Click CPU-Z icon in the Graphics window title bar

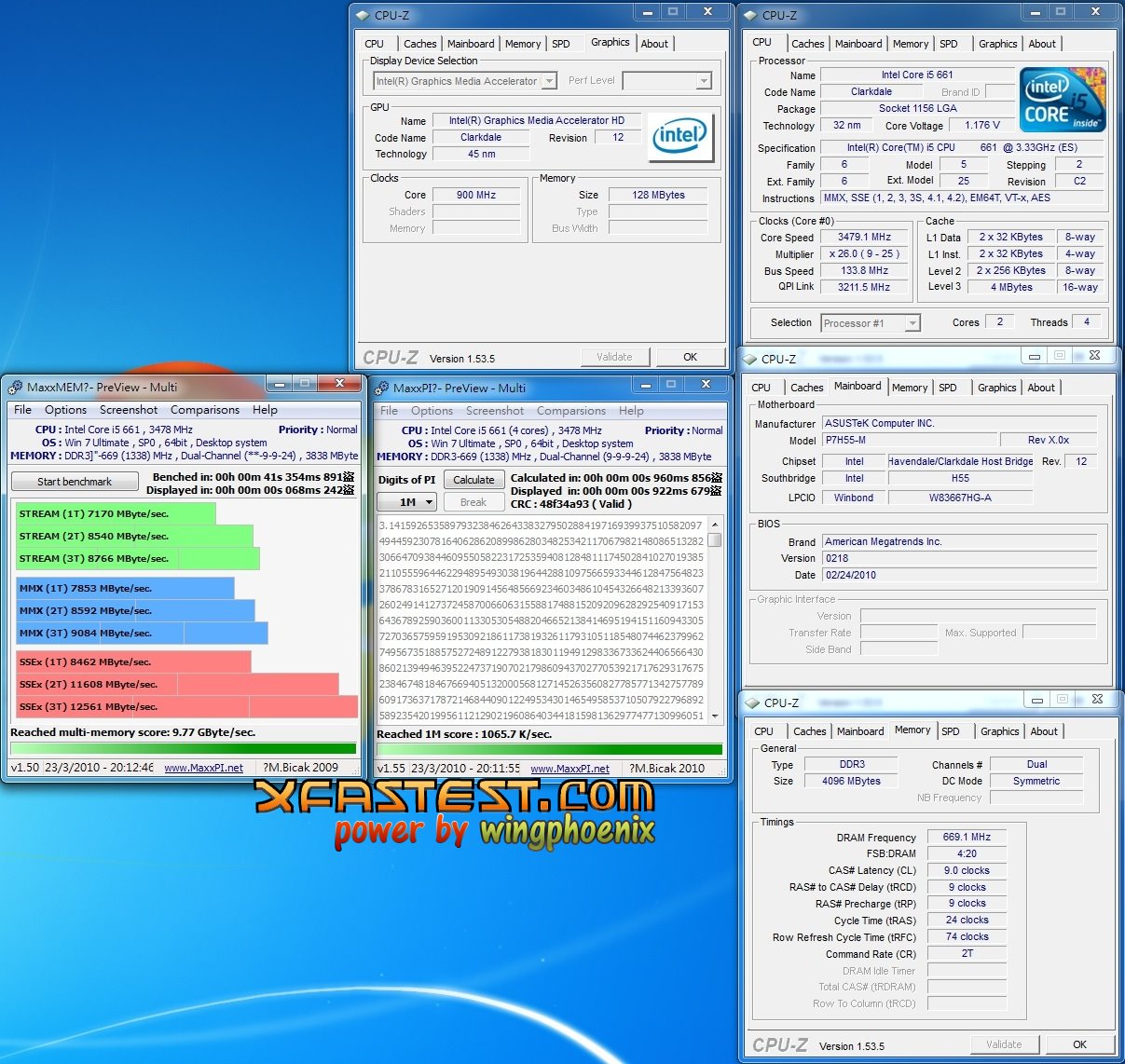click(x=363, y=15)
